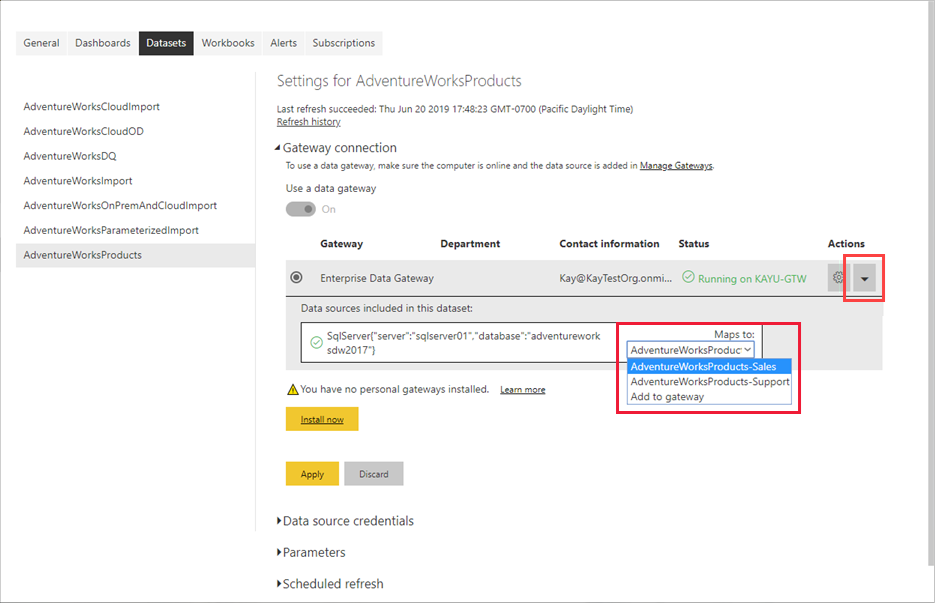The image size is (935, 603).
Task: Select the Enterprise Data Gateway radio button
Action: pyautogui.click(x=296, y=278)
